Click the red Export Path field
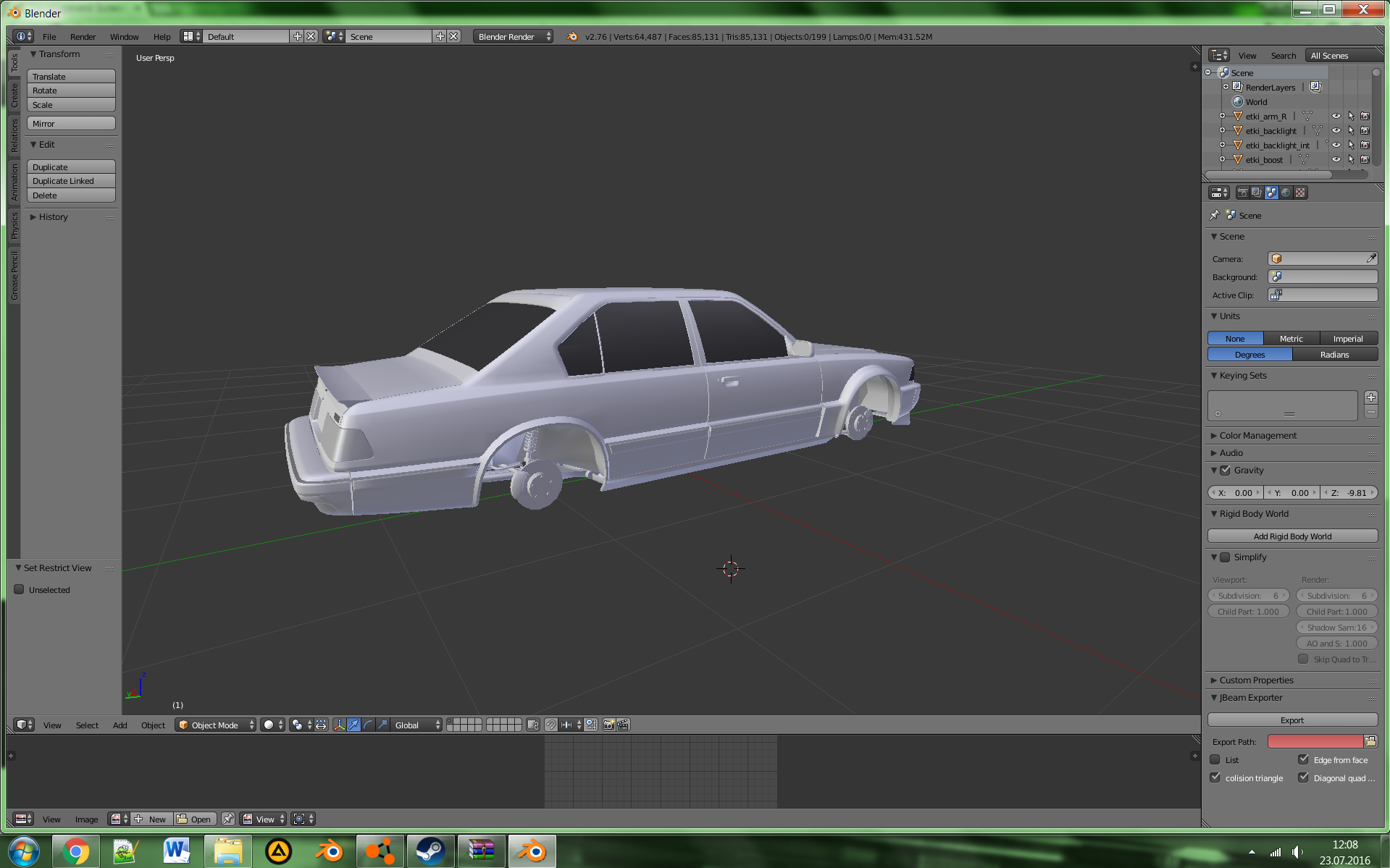 pos(1314,741)
